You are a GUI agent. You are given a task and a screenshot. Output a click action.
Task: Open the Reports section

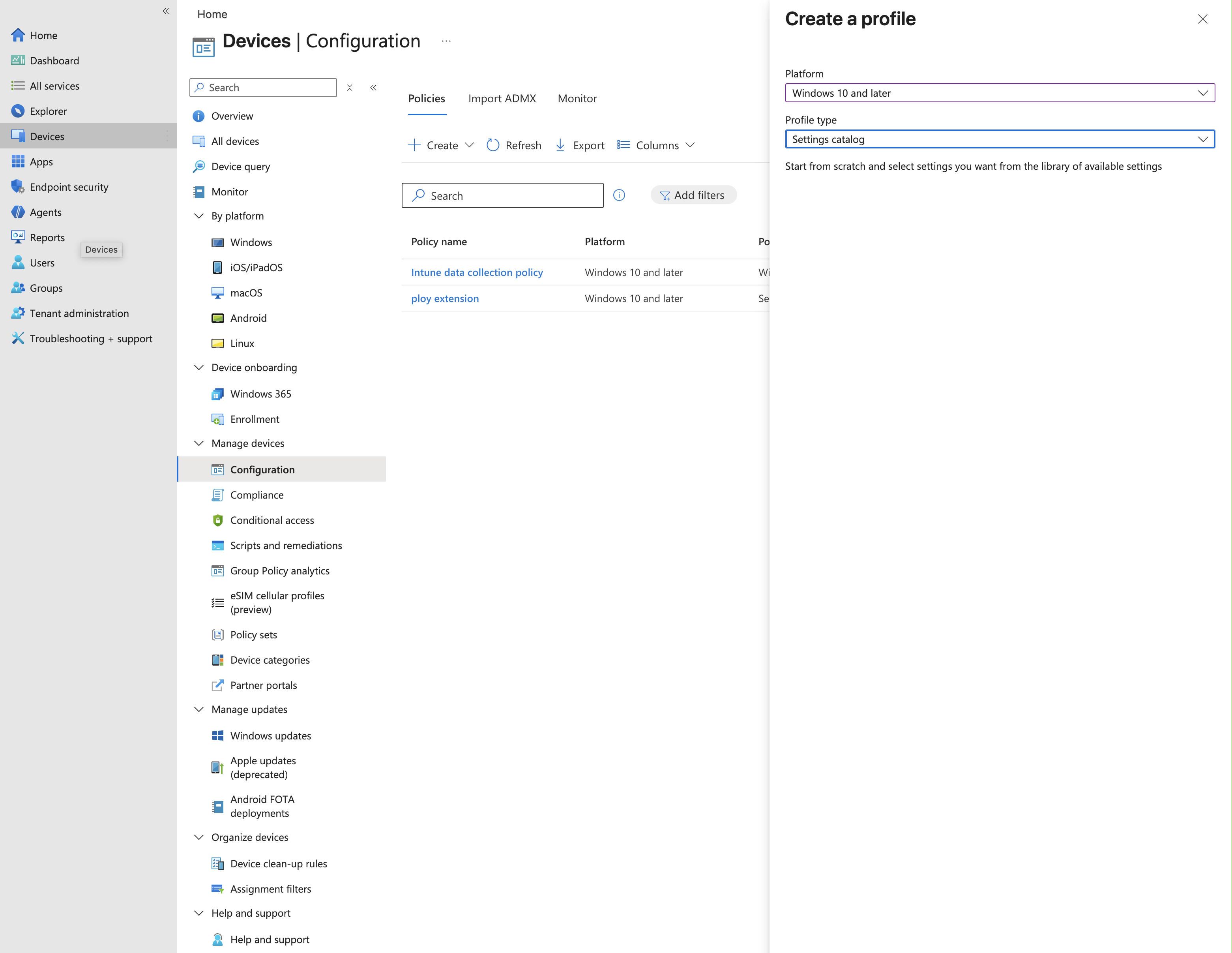click(x=47, y=237)
